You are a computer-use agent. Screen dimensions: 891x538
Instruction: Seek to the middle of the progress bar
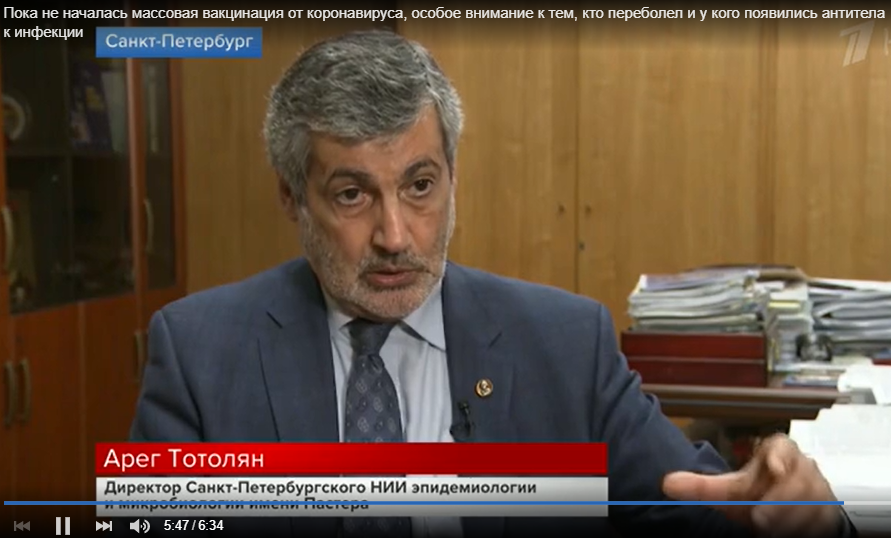[x=445, y=503]
